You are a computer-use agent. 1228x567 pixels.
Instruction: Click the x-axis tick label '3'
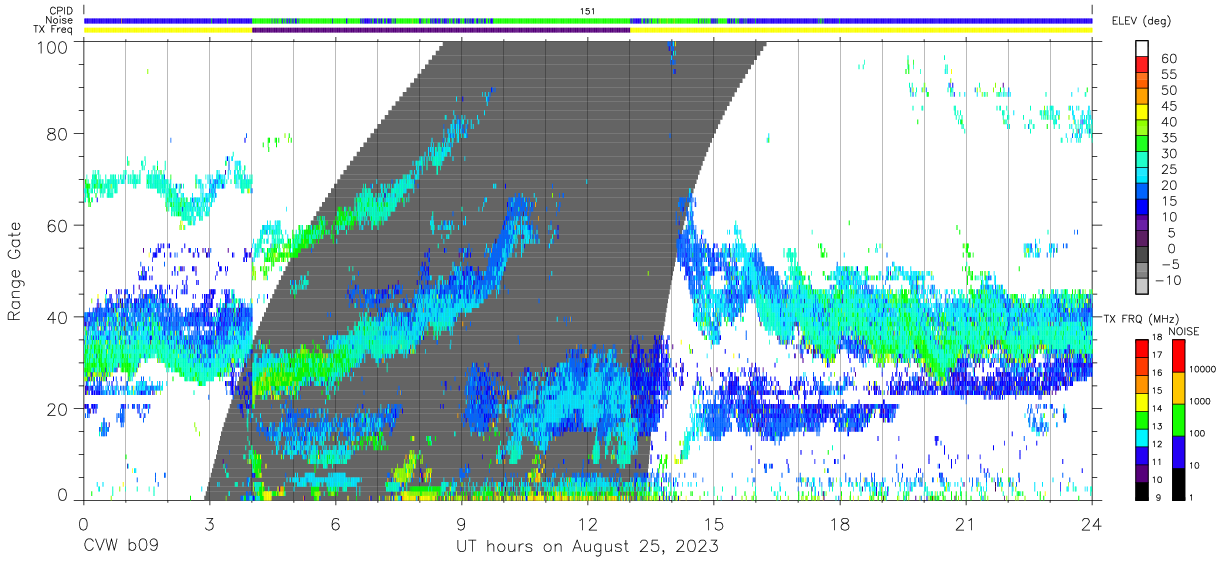tap(209, 523)
